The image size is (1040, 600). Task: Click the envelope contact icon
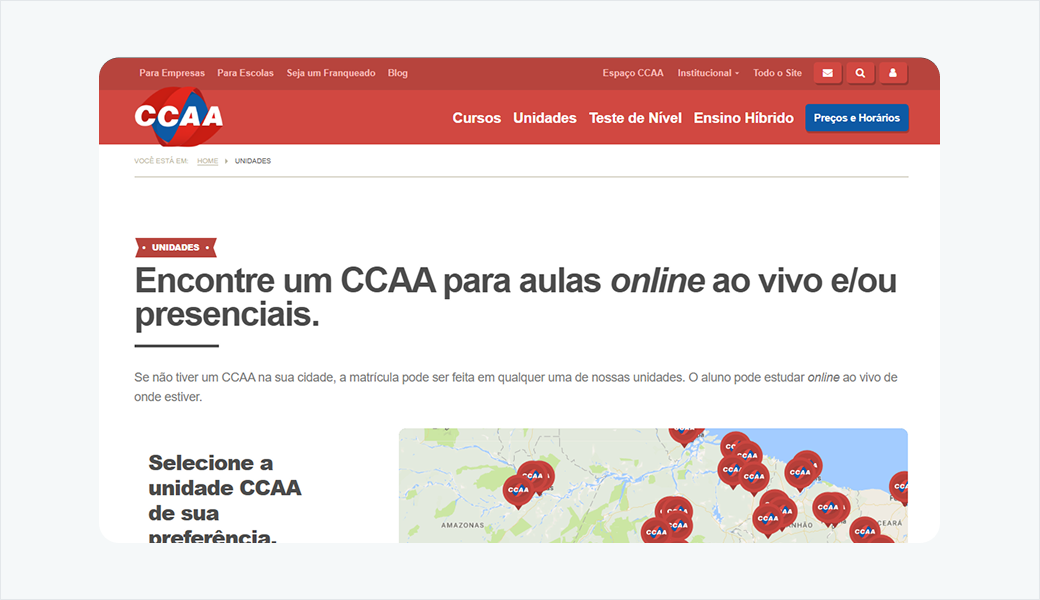pyautogui.click(x=826, y=73)
